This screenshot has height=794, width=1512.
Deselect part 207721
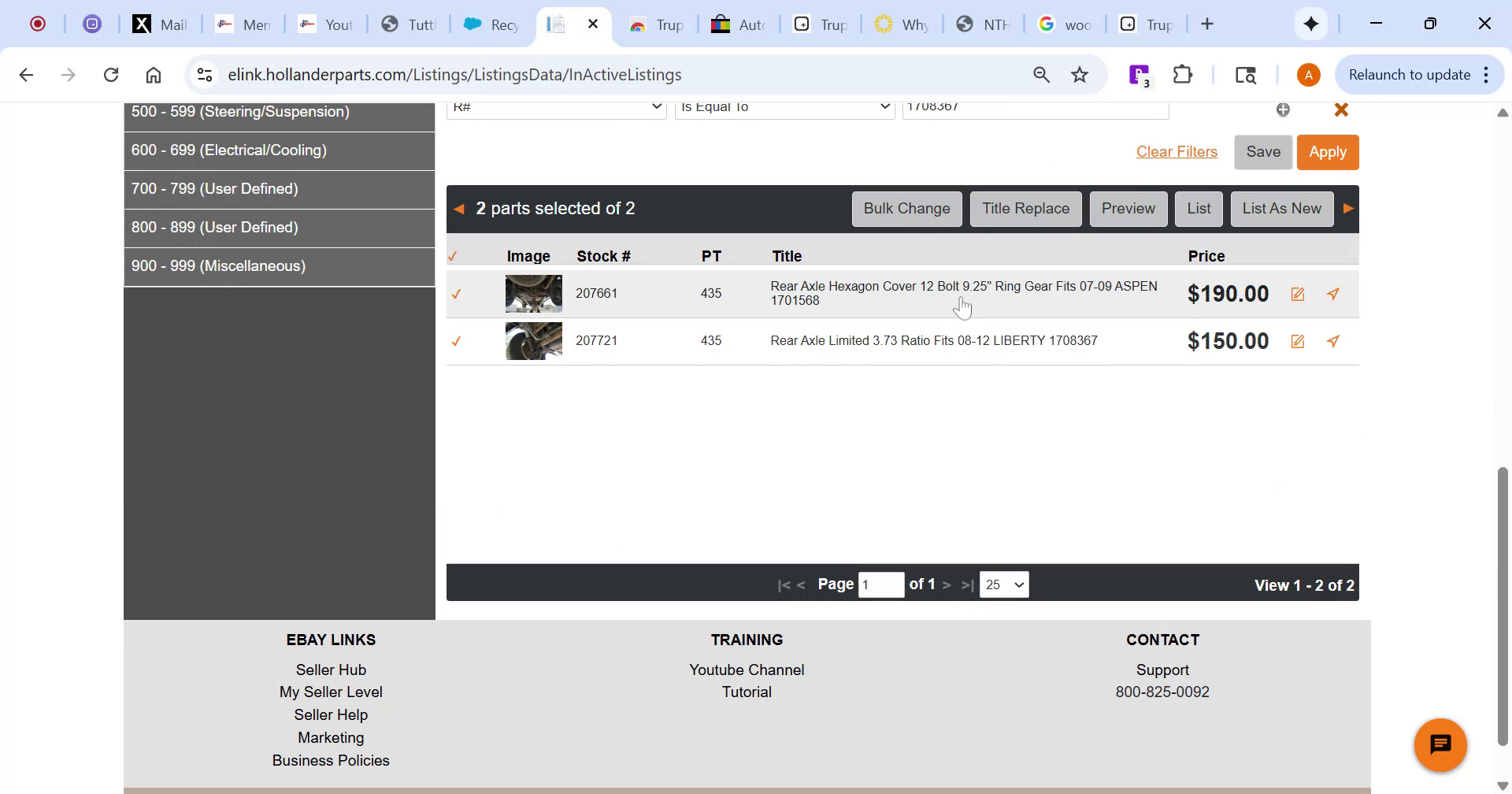point(457,341)
